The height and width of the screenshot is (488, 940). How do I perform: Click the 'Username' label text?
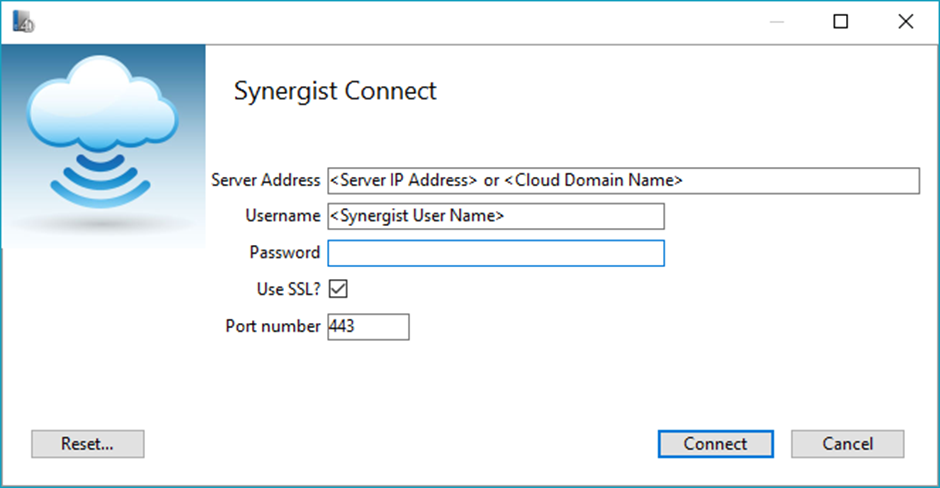tap(282, 216)
